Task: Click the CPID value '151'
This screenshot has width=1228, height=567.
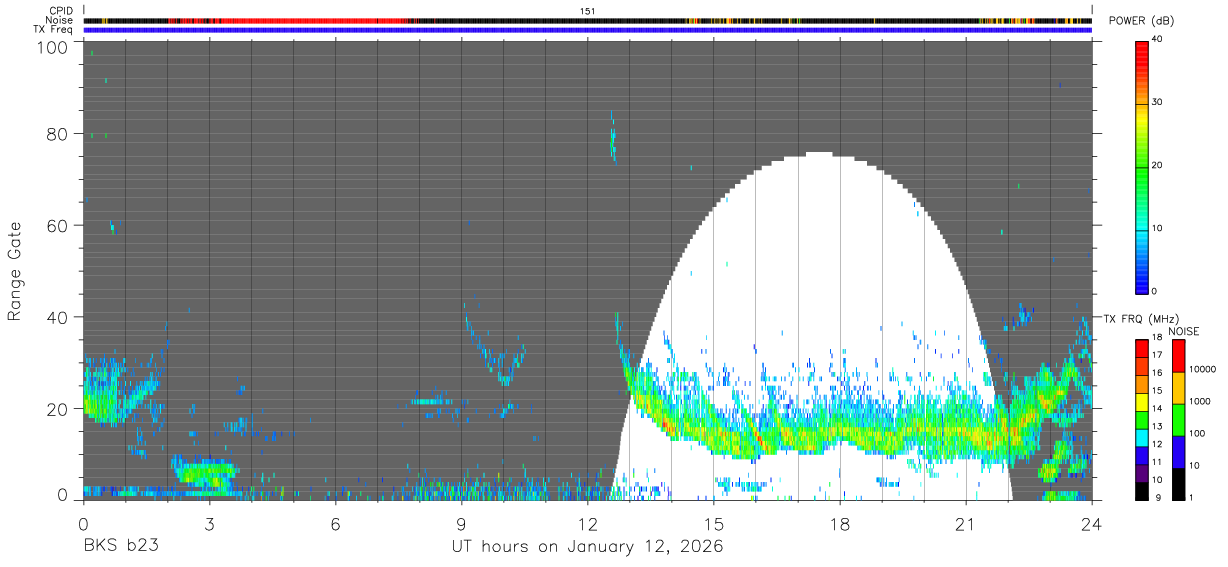Action: point(588,11)
